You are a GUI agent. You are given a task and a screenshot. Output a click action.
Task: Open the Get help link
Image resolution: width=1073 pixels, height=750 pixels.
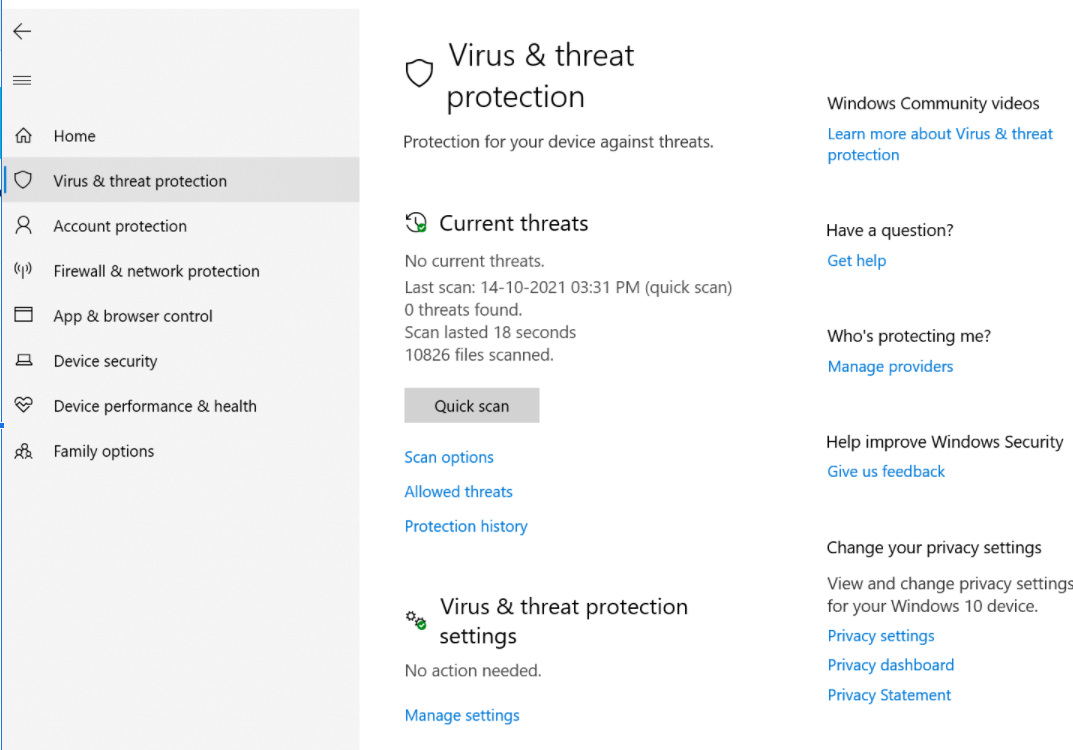coord(856,261)
